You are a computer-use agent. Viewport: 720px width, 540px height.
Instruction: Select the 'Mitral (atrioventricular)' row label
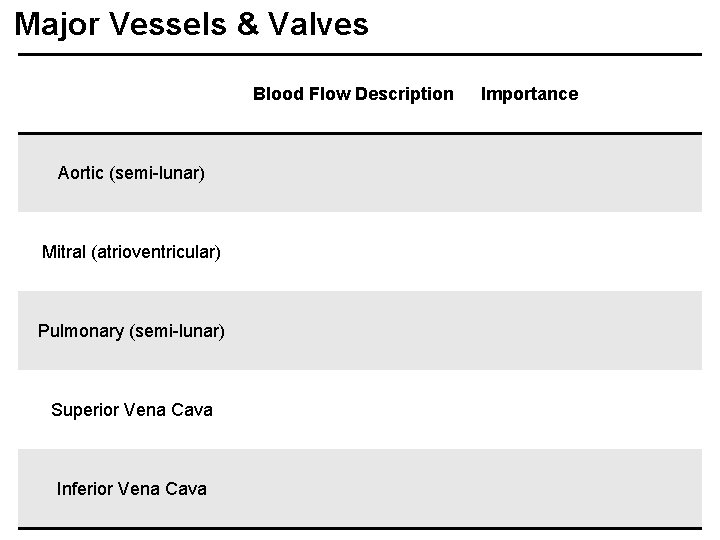(131, 252)
